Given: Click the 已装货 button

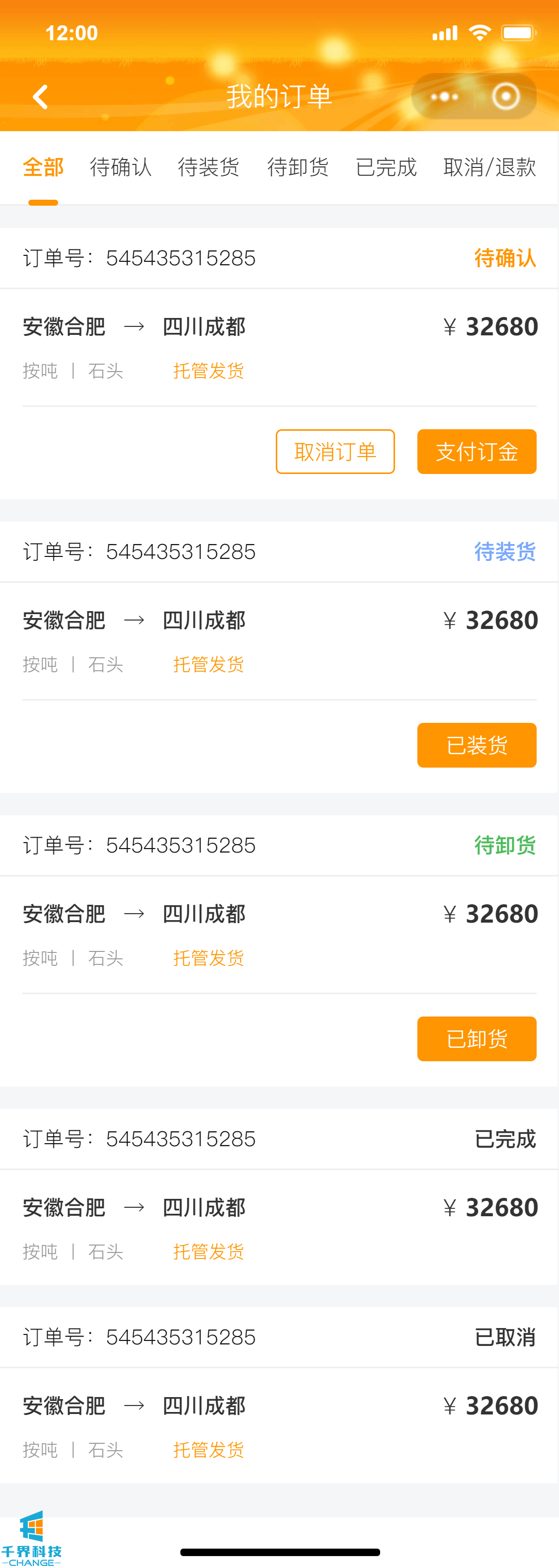Looking at the screenshot, I should tap(477, 745).
